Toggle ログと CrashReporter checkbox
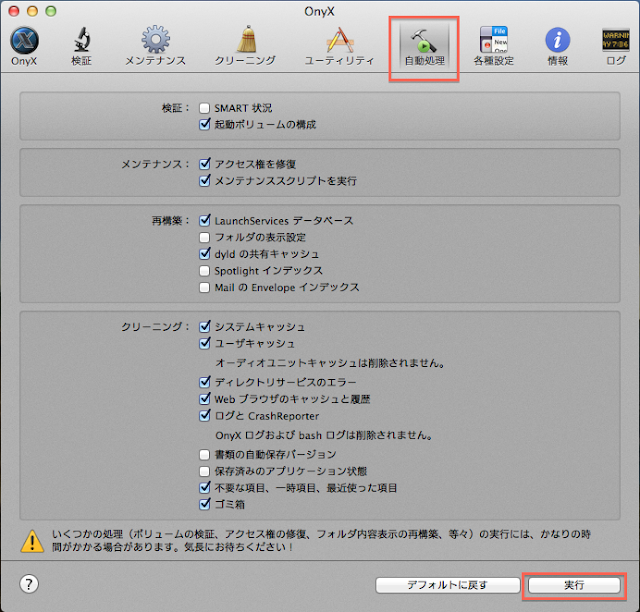The image size is (640, 612). [x=204, y=416]
